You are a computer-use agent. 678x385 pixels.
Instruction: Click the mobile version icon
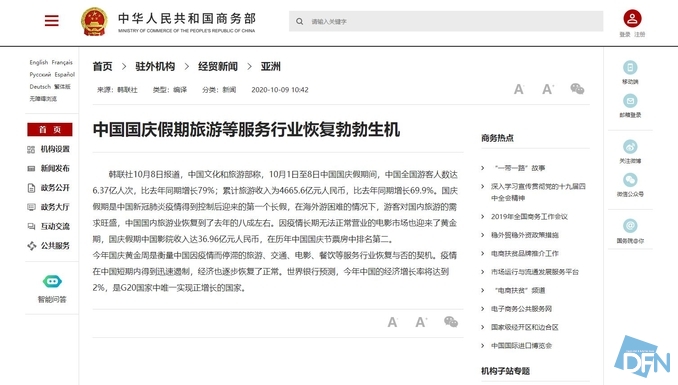(630, 67)
